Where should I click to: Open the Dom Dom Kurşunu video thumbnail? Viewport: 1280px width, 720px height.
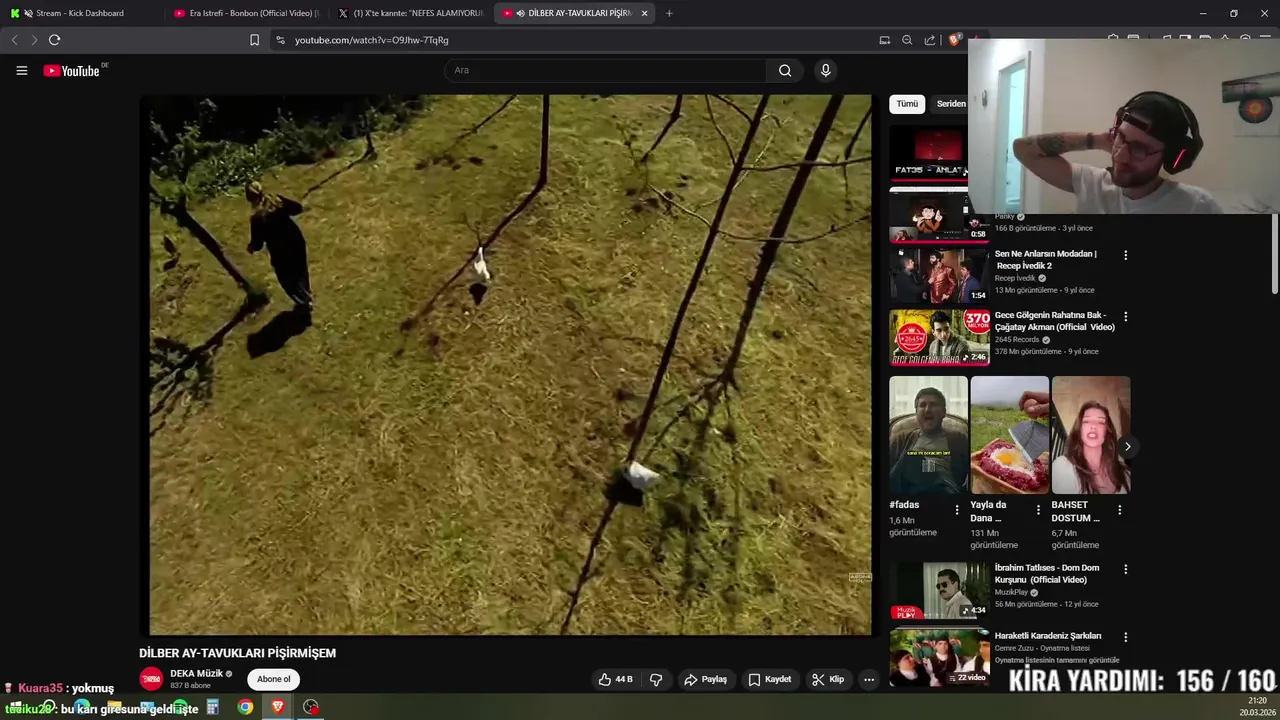939,590
